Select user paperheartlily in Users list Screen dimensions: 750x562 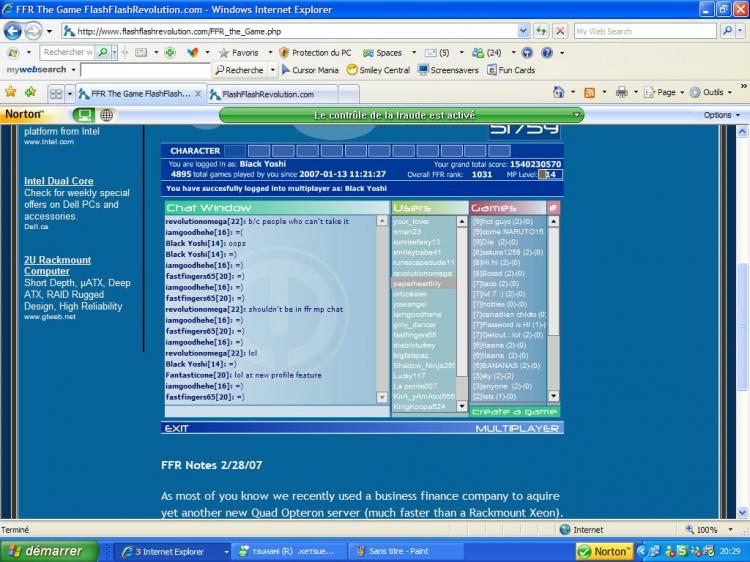423,283
